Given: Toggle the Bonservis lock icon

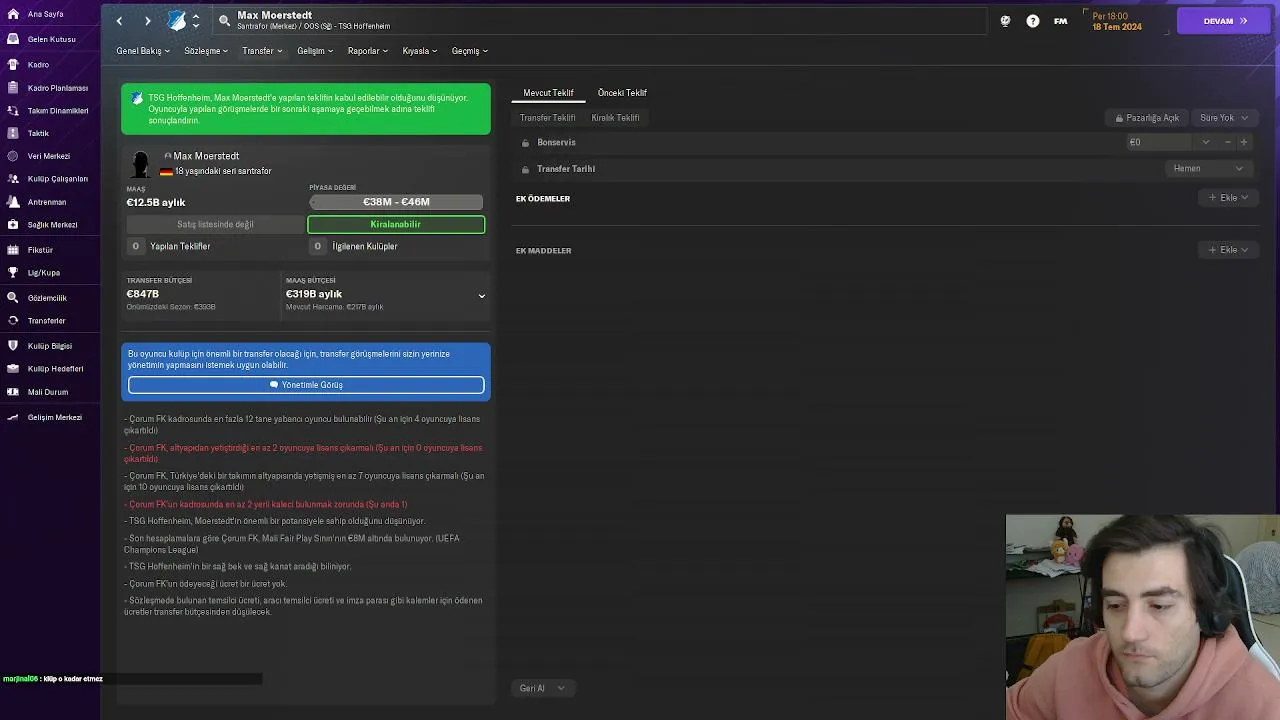Looking at the screenshot, I should pos(526,143).
